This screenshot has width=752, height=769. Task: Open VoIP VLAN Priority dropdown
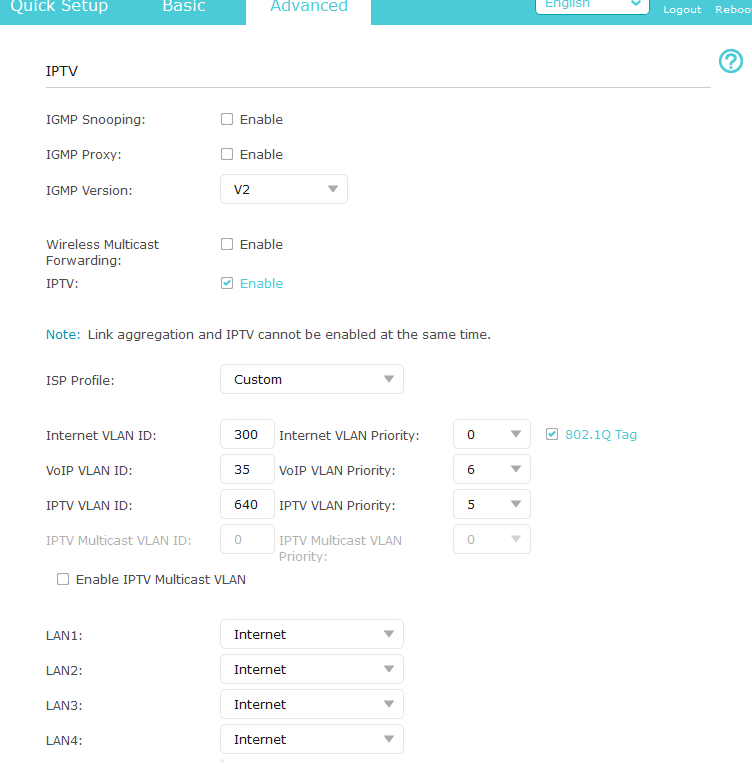tap(492, 469)
